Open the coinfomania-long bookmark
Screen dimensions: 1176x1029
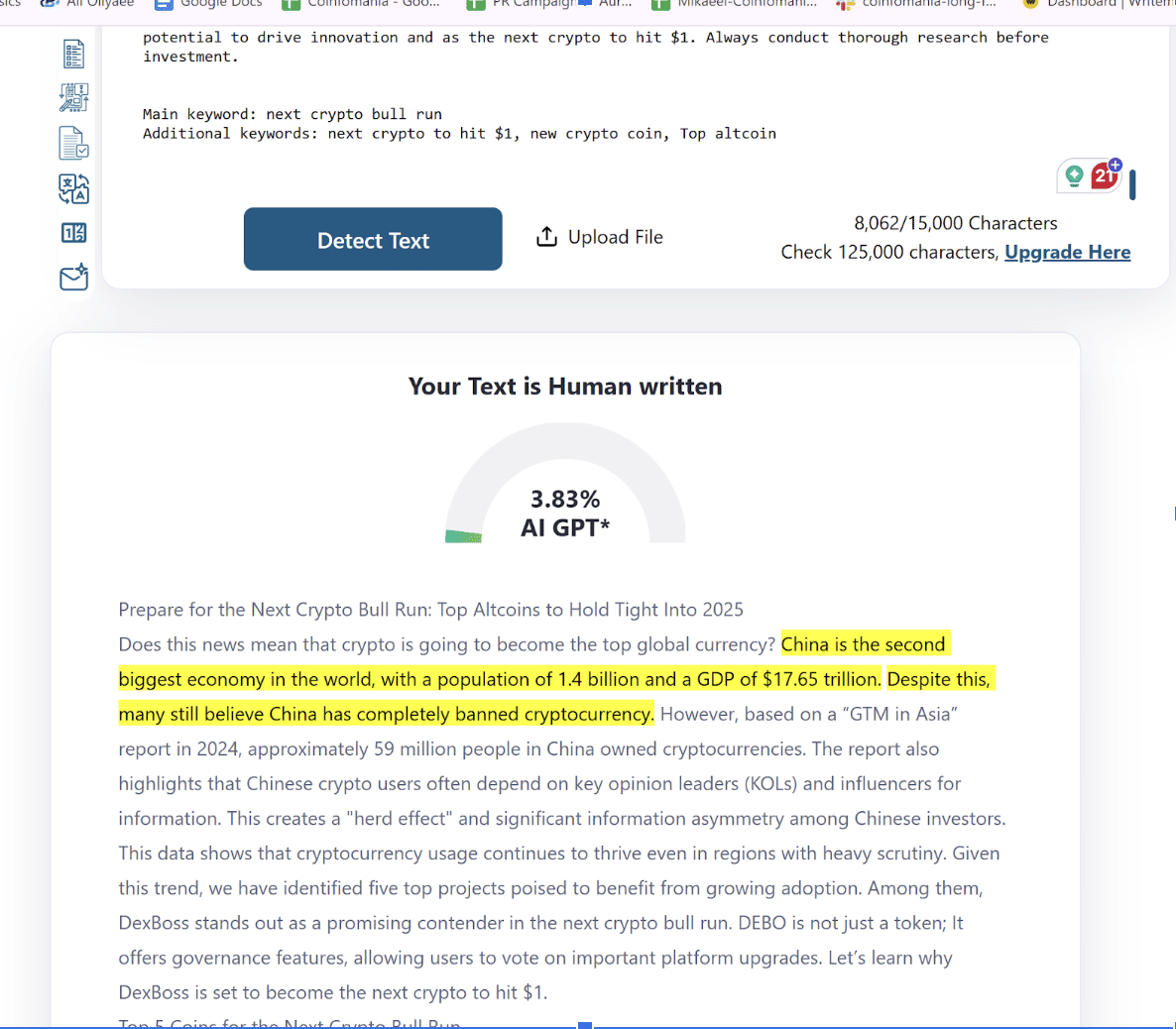point(917,4)
